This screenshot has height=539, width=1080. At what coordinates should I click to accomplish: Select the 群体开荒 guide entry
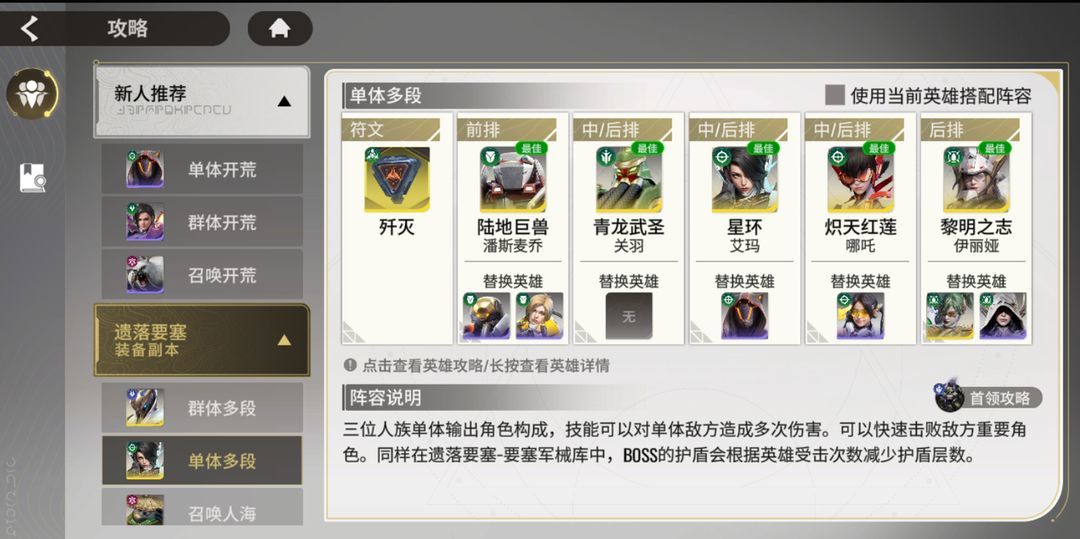[x=202, y=222]
